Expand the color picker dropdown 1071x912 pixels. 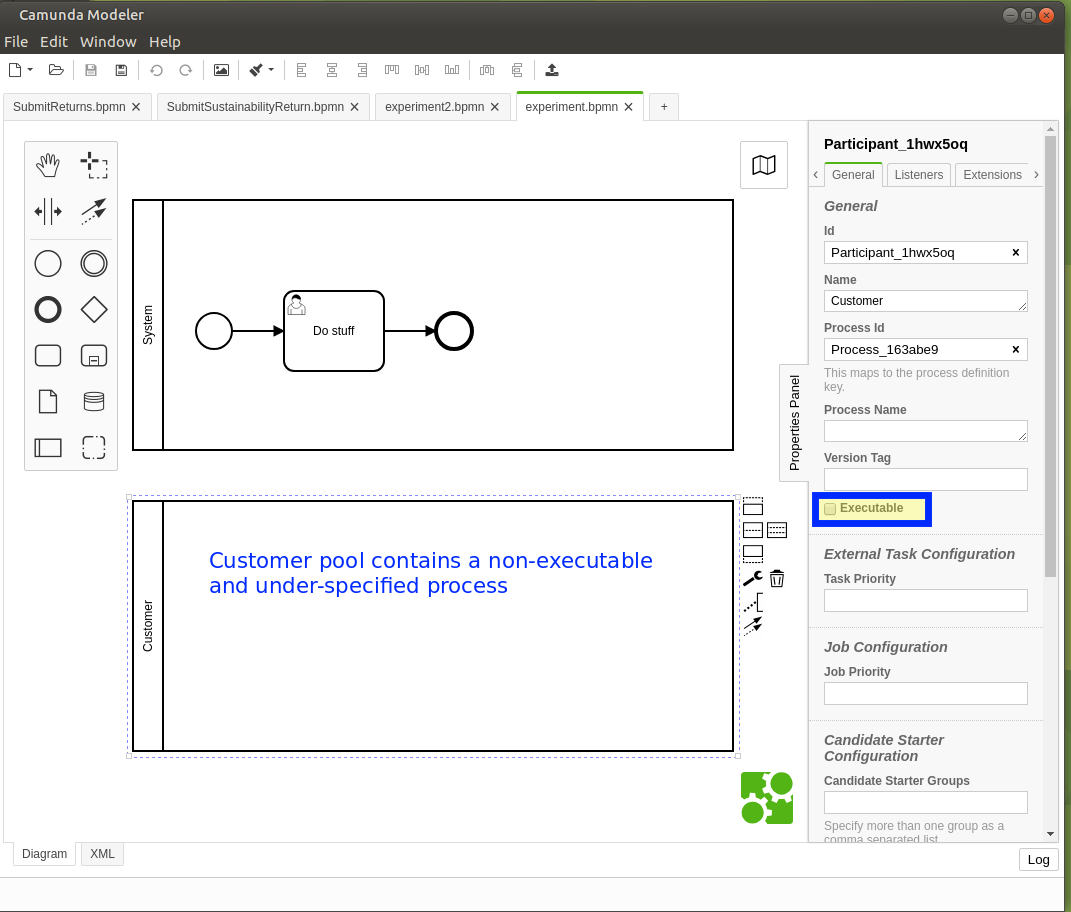[271, 70]
